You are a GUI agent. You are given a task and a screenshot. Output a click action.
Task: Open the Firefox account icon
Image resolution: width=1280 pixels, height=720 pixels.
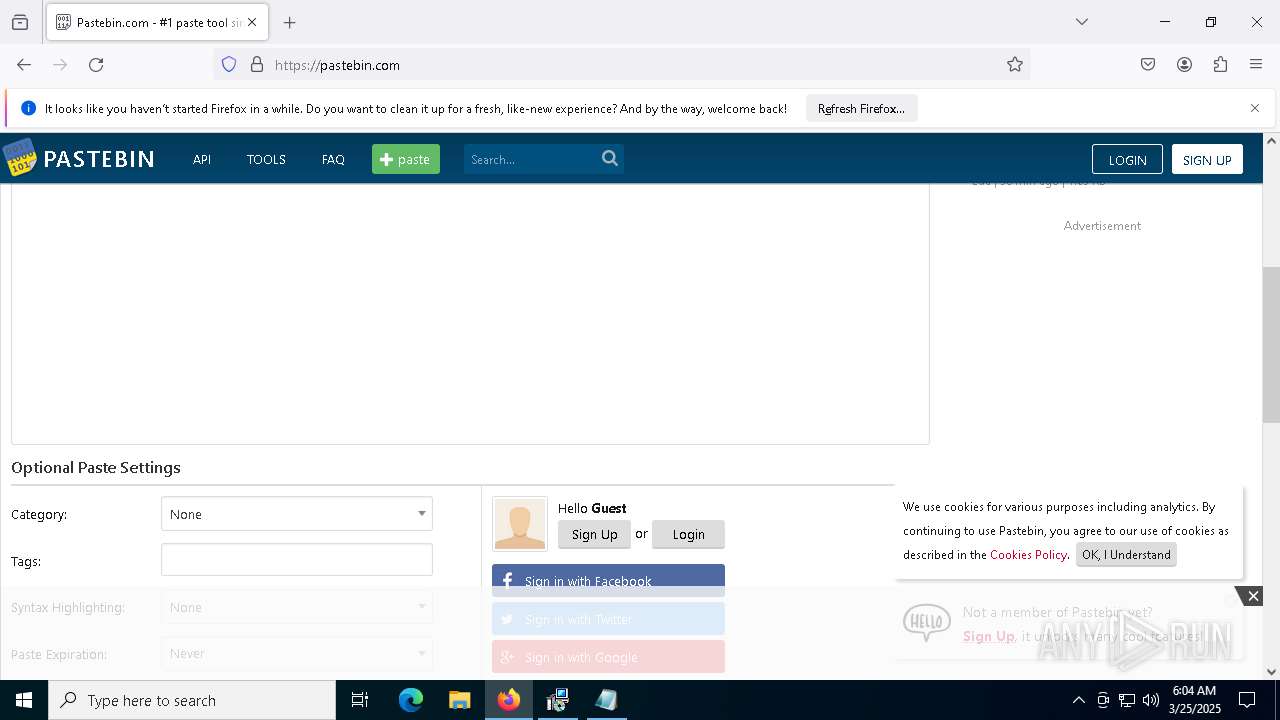[1184, 65]
